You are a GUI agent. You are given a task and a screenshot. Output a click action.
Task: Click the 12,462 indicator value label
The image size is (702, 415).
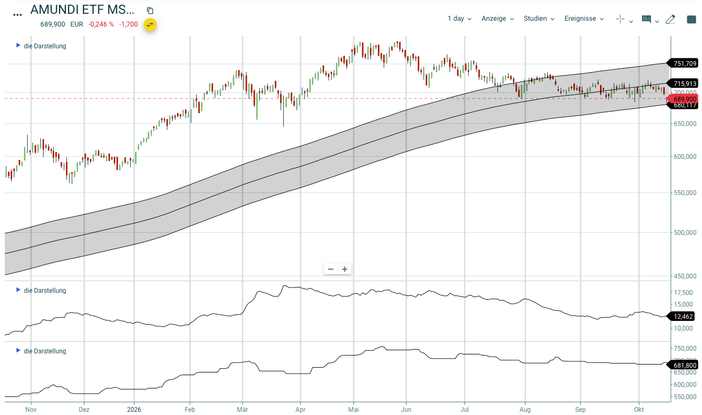[683, 316]
